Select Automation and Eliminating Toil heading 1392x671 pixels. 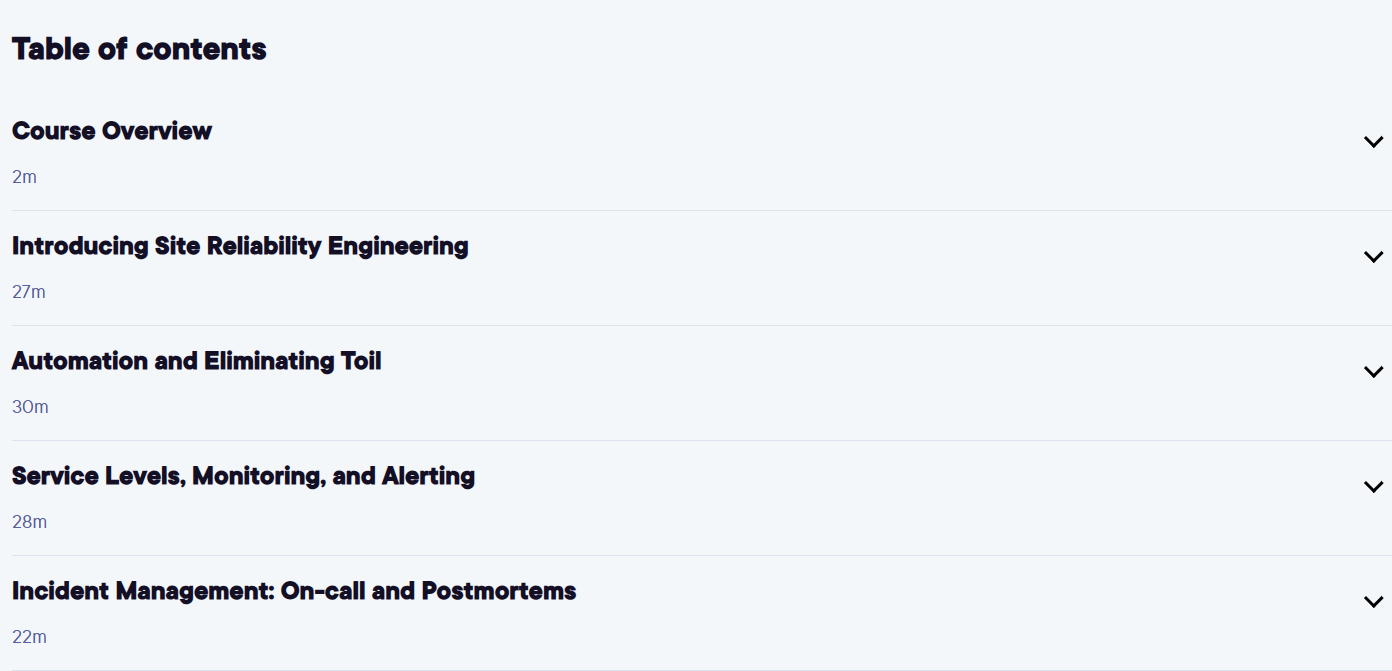[x=197, y=361]
